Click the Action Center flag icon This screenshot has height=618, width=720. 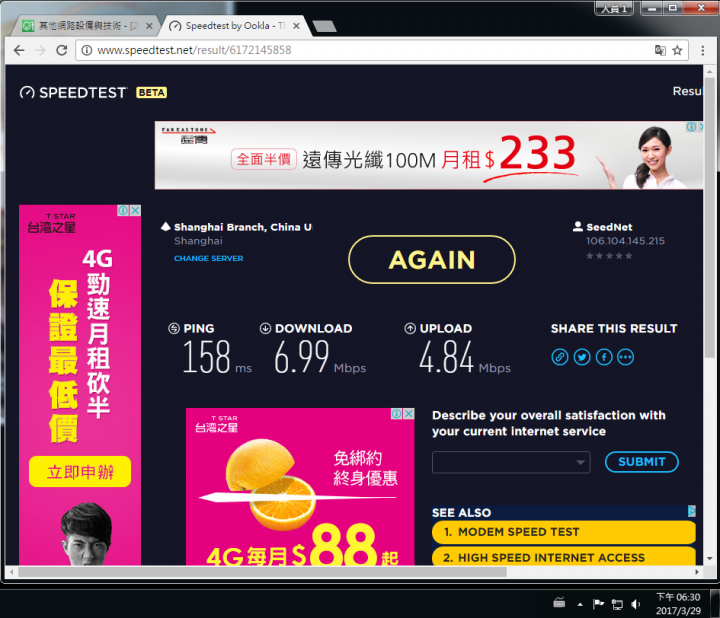point(598,604)
